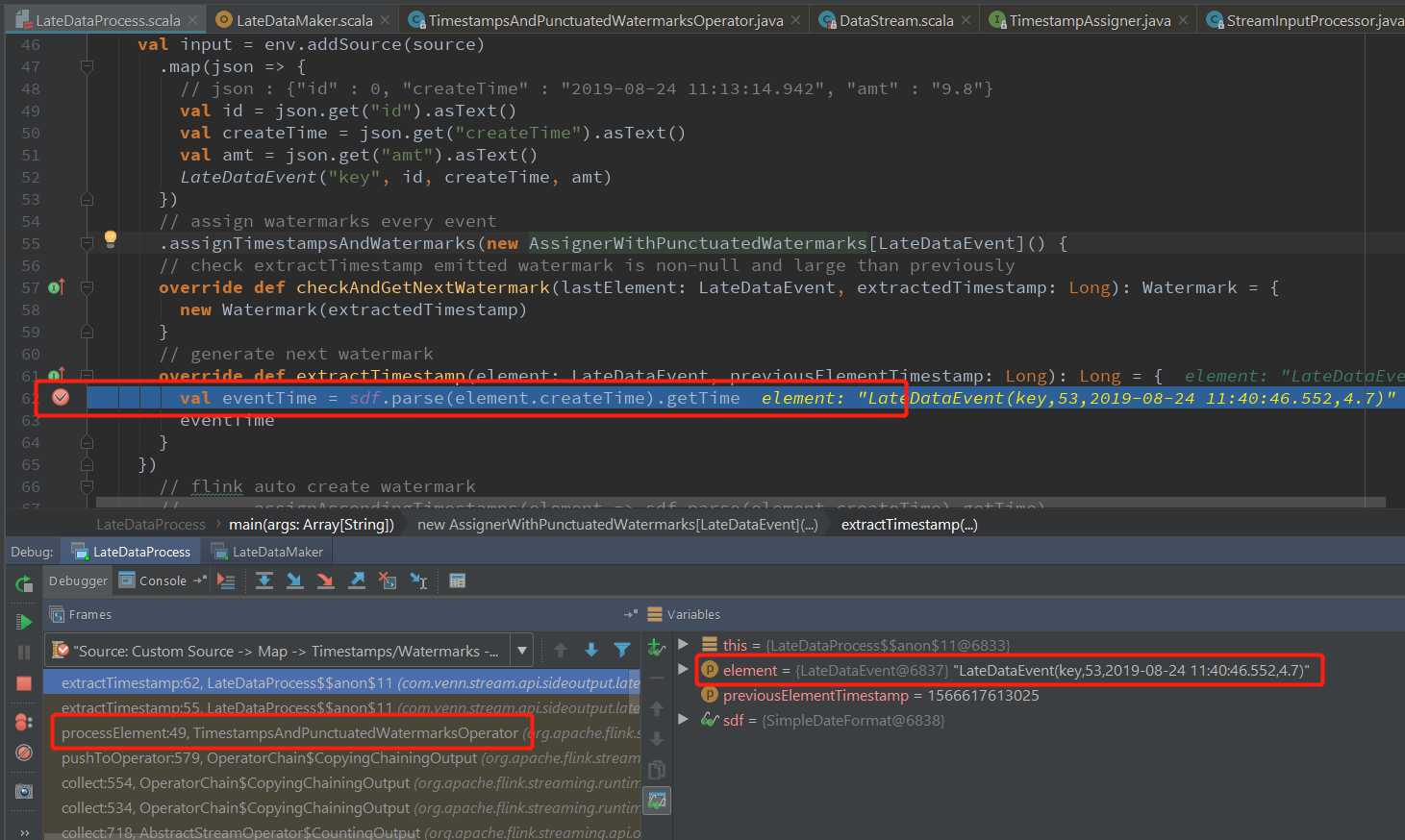Click LateDataProcess breadcrumb

[x=151, y=524]
